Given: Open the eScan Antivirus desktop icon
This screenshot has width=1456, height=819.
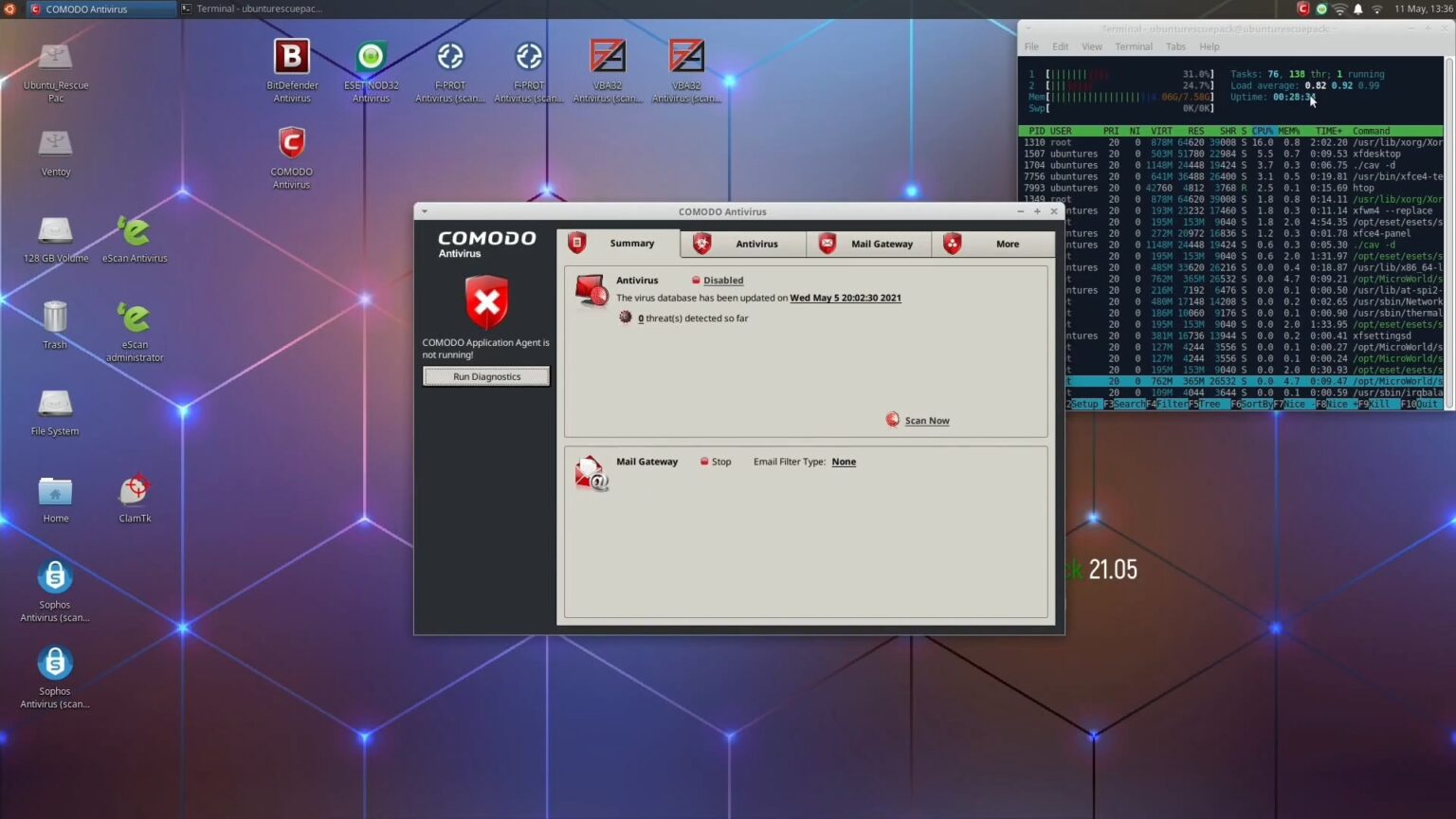Looking at the screenshot, I should tap(134, 230).
